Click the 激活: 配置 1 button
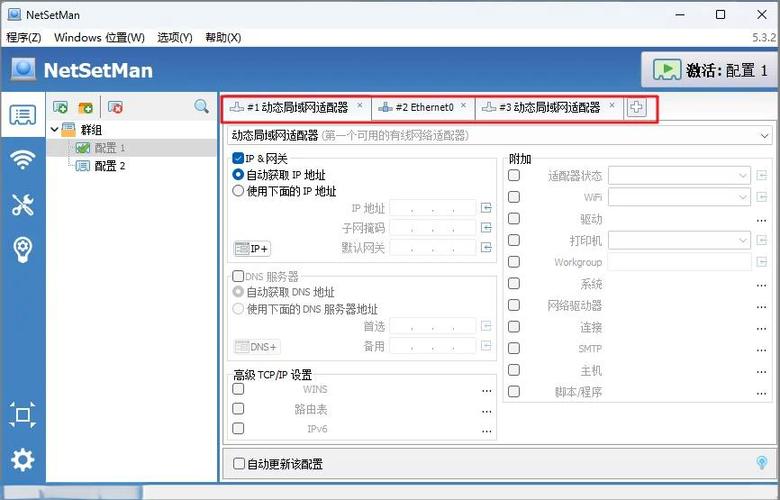This screenshot has width=780, height=500. (710, 70)
